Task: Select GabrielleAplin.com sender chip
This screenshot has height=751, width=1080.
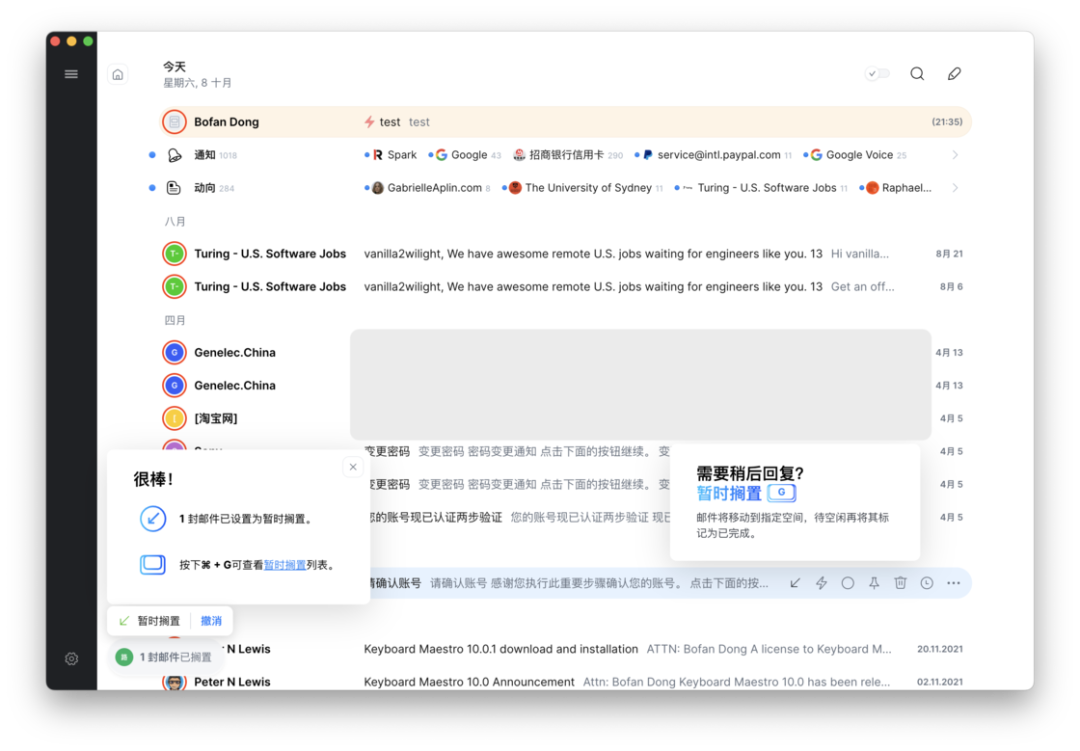Action: pyautogui.click(x=428, y=188)
